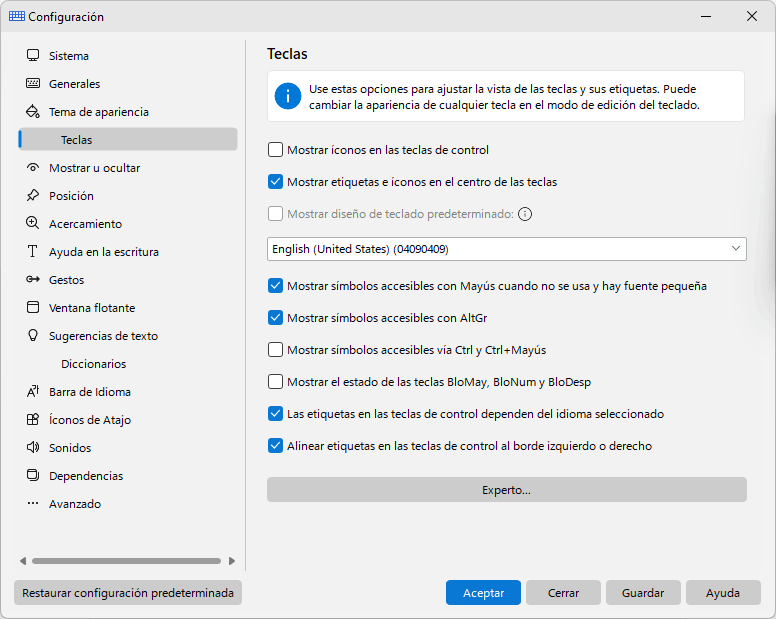Minimize the Configuración window
Image resolution: width=776 pixels, height=619 pixels.
pyautogui.click(x=706, y=16)
